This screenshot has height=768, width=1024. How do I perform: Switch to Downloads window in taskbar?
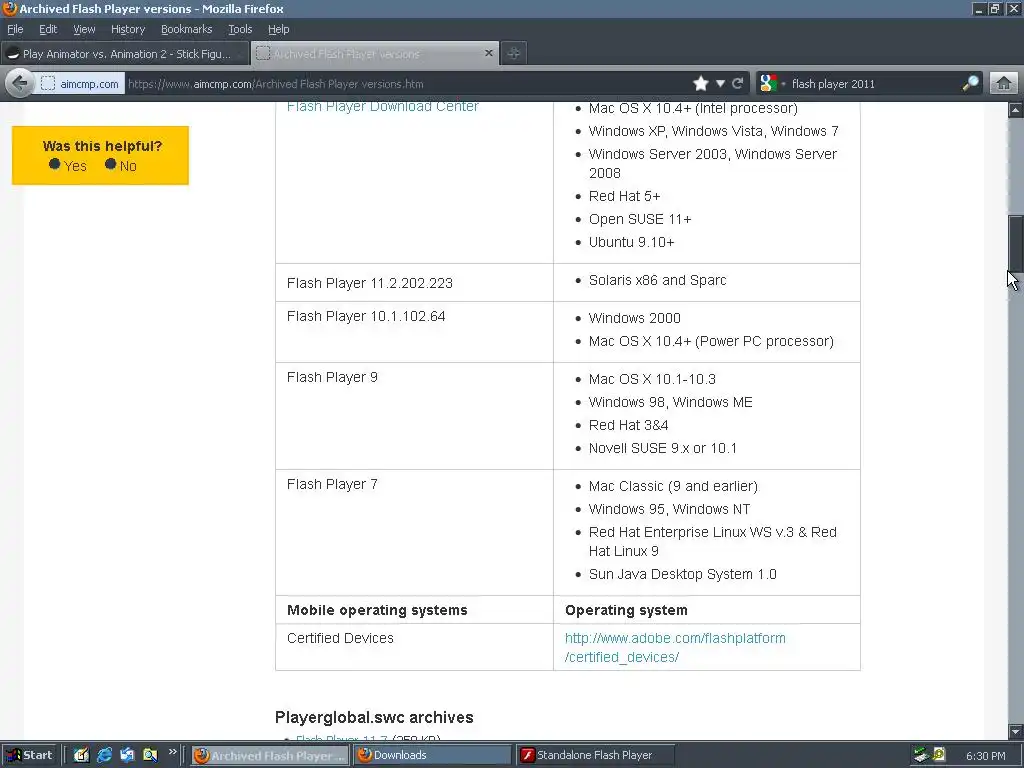[x=432, y=756]
